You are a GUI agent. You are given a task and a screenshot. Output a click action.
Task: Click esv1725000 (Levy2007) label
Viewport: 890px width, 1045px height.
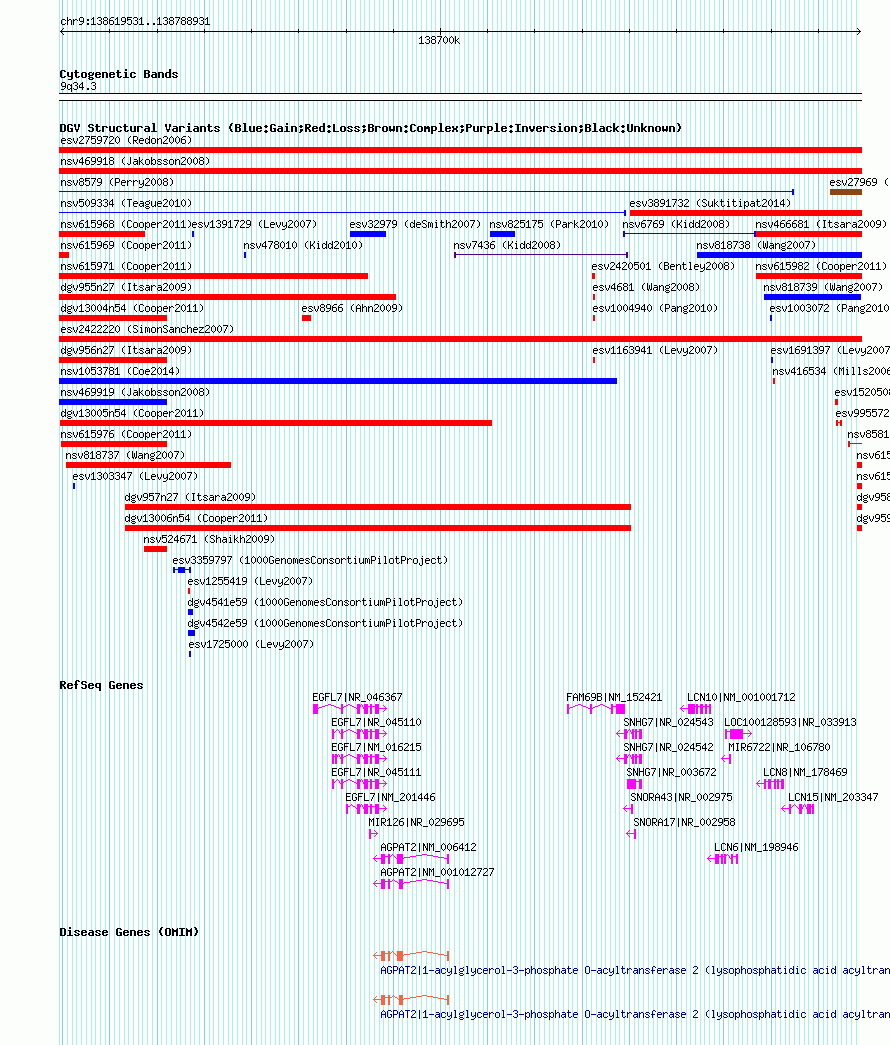pyautogui.click(x=251, y=644)
